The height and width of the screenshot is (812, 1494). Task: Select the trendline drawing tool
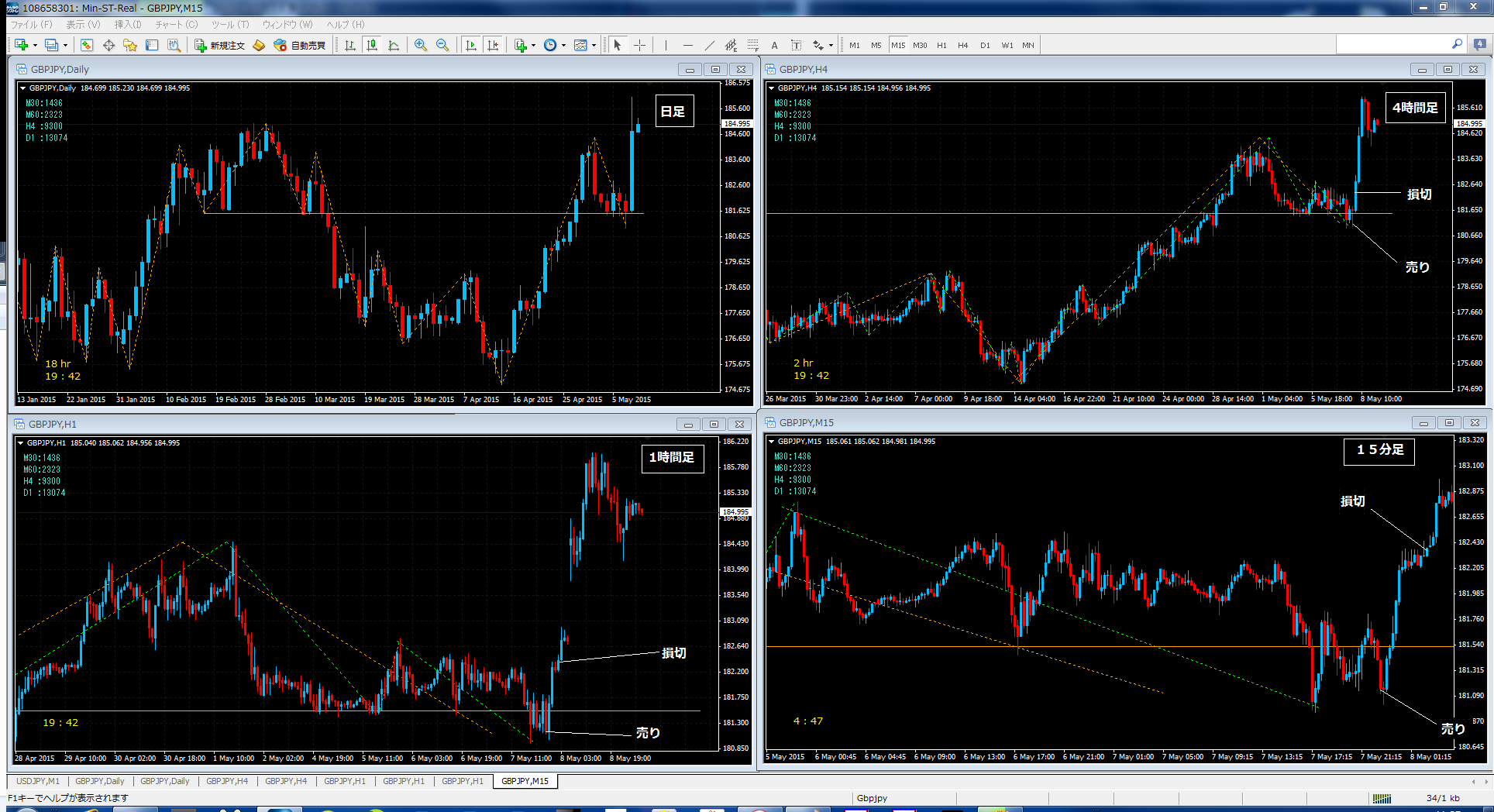pyautogui.click(x=709, y=45)
